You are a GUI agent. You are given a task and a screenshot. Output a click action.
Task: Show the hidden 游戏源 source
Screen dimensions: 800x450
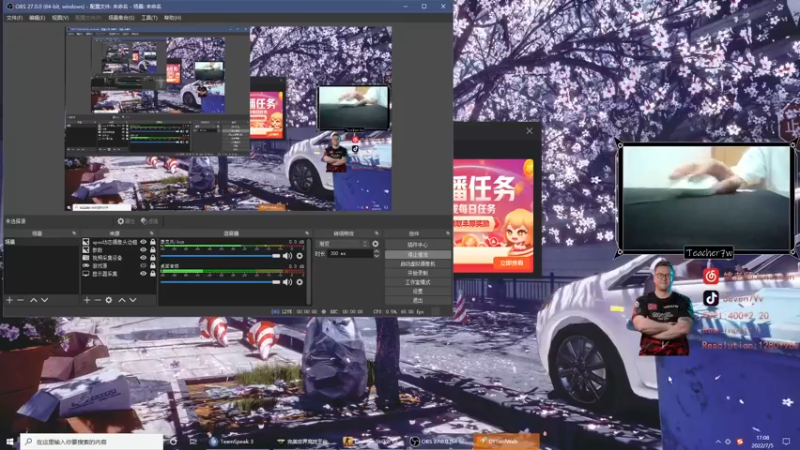tap(143, 265)
